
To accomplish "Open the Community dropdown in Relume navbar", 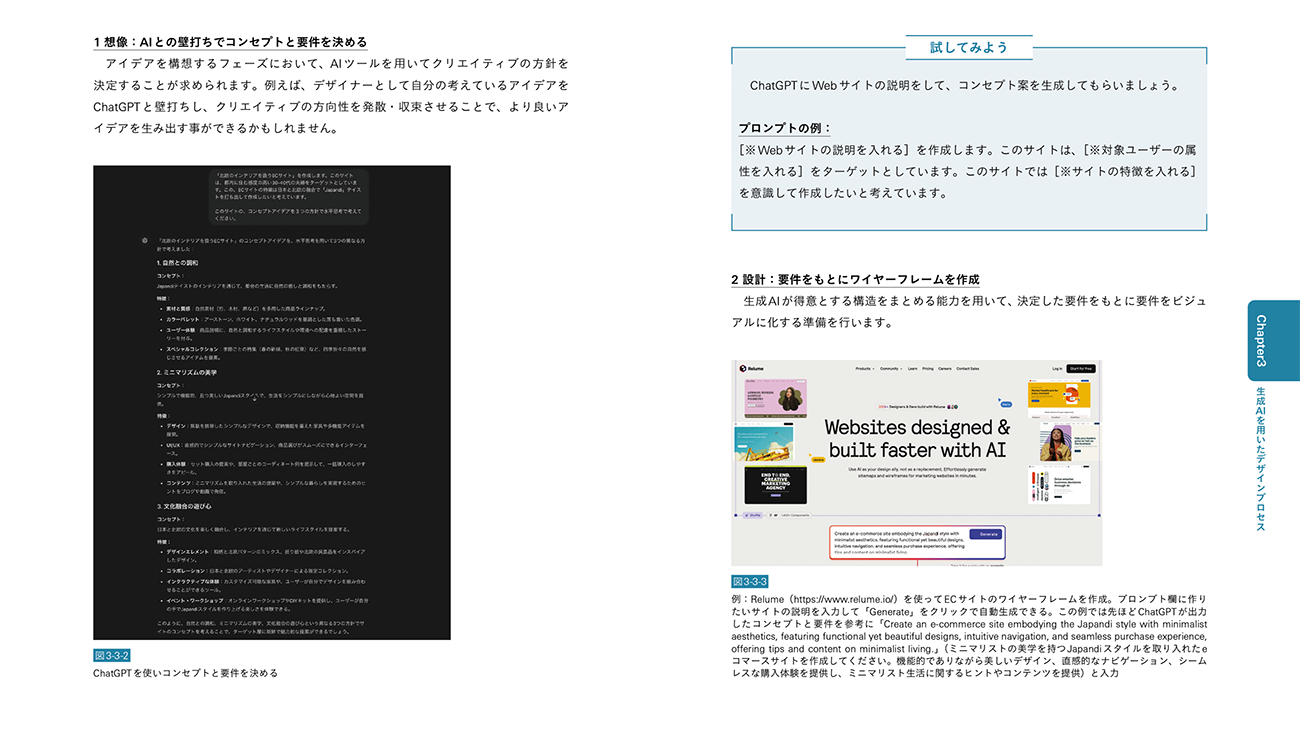I will [891, 369].
